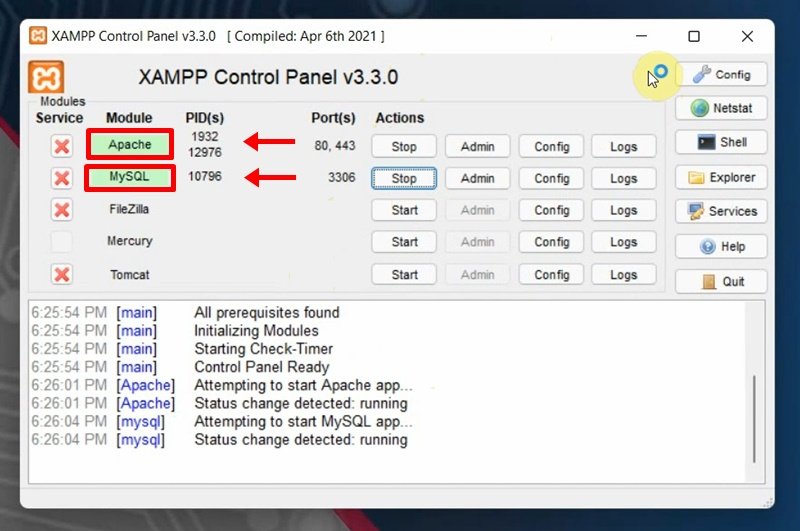Screen dimensions: 800x531
Task: Open MySQL Config
Action: (x=552, y=178)
